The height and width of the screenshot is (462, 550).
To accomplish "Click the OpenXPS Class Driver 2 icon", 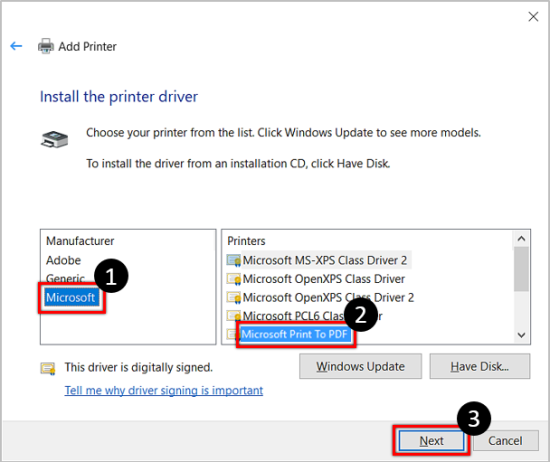I will tap(234, 298).
